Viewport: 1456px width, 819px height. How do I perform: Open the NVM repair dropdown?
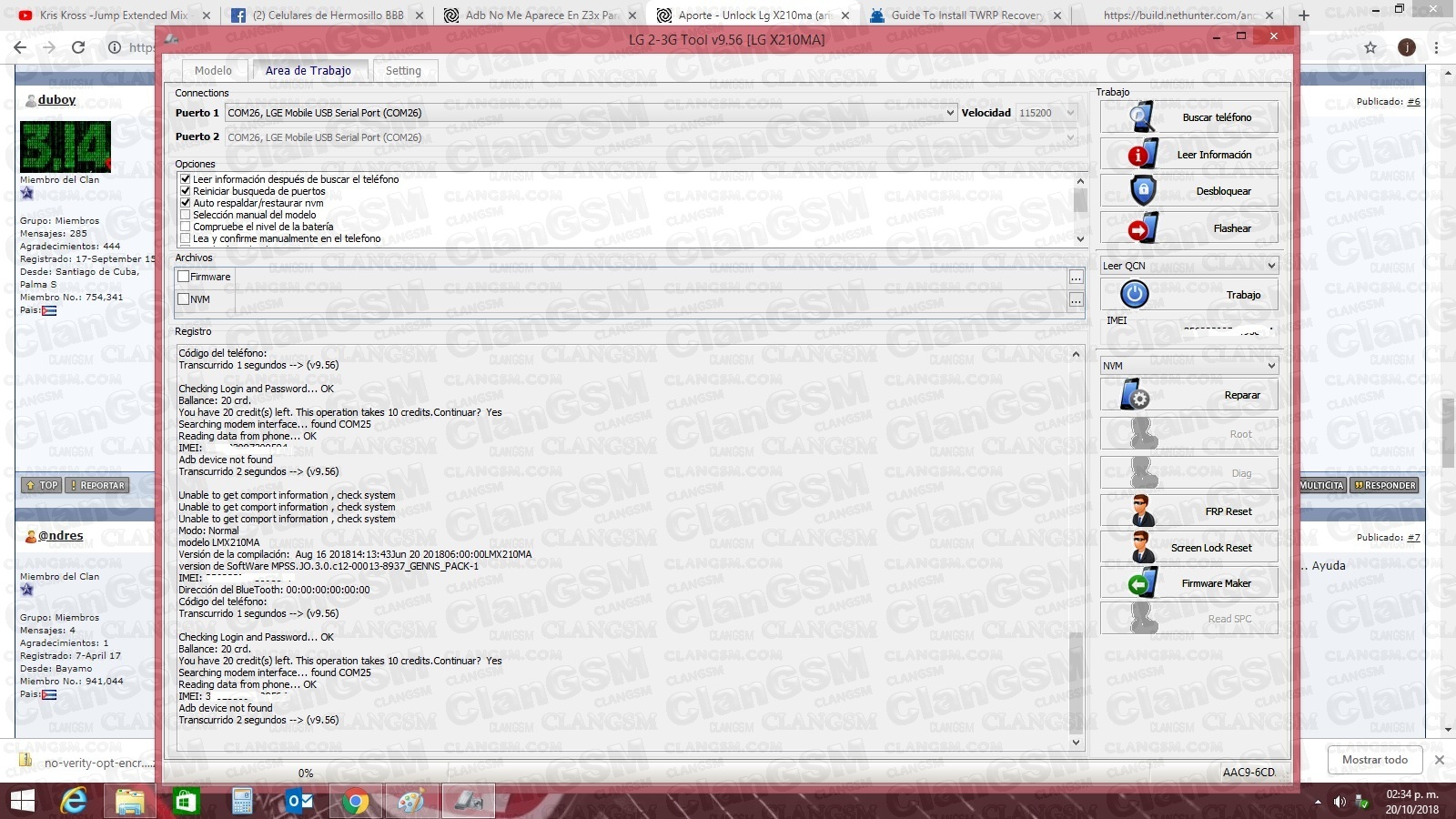point(1189,366)
